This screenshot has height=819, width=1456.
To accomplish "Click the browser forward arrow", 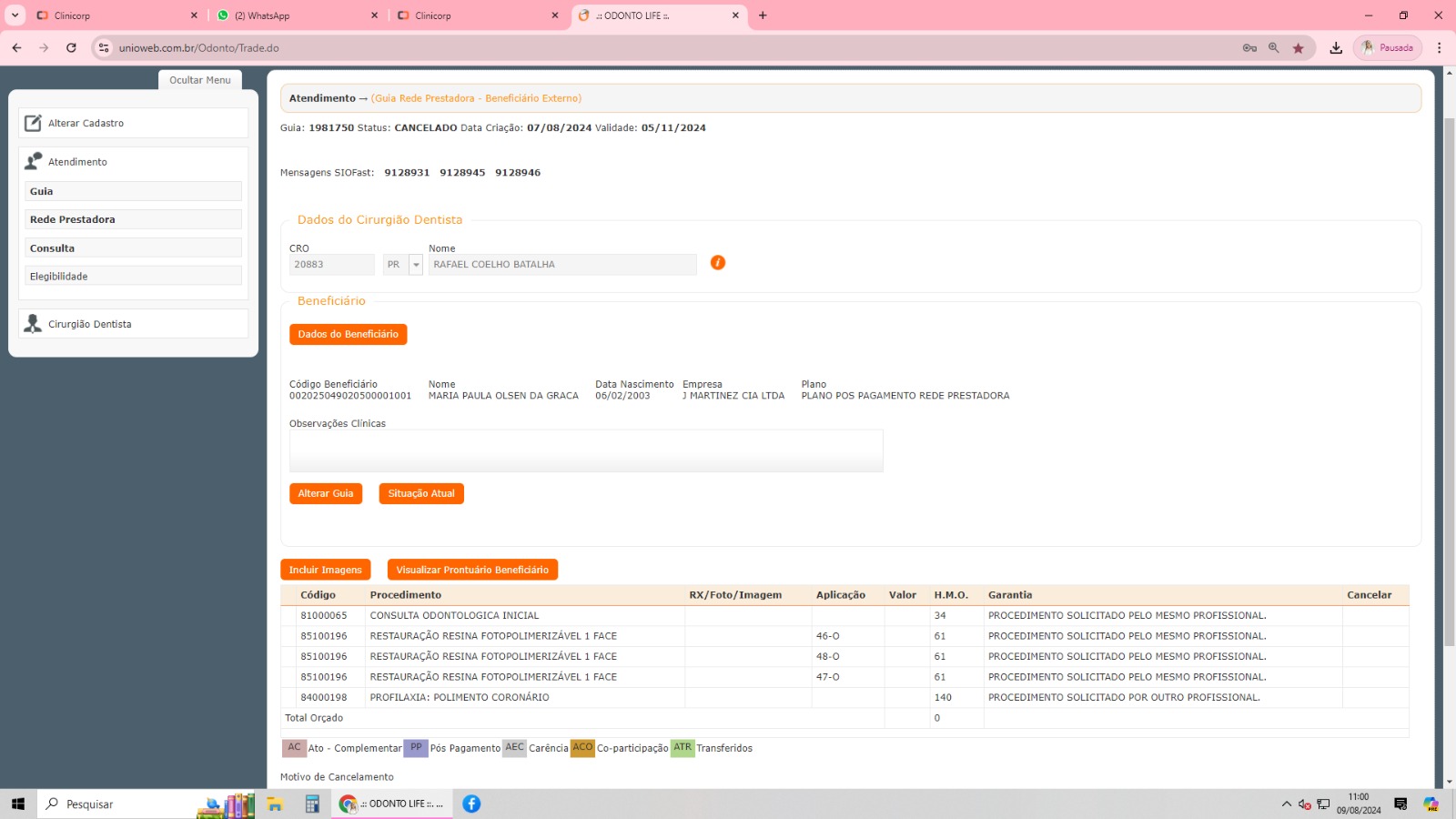I will pos(44,48).
